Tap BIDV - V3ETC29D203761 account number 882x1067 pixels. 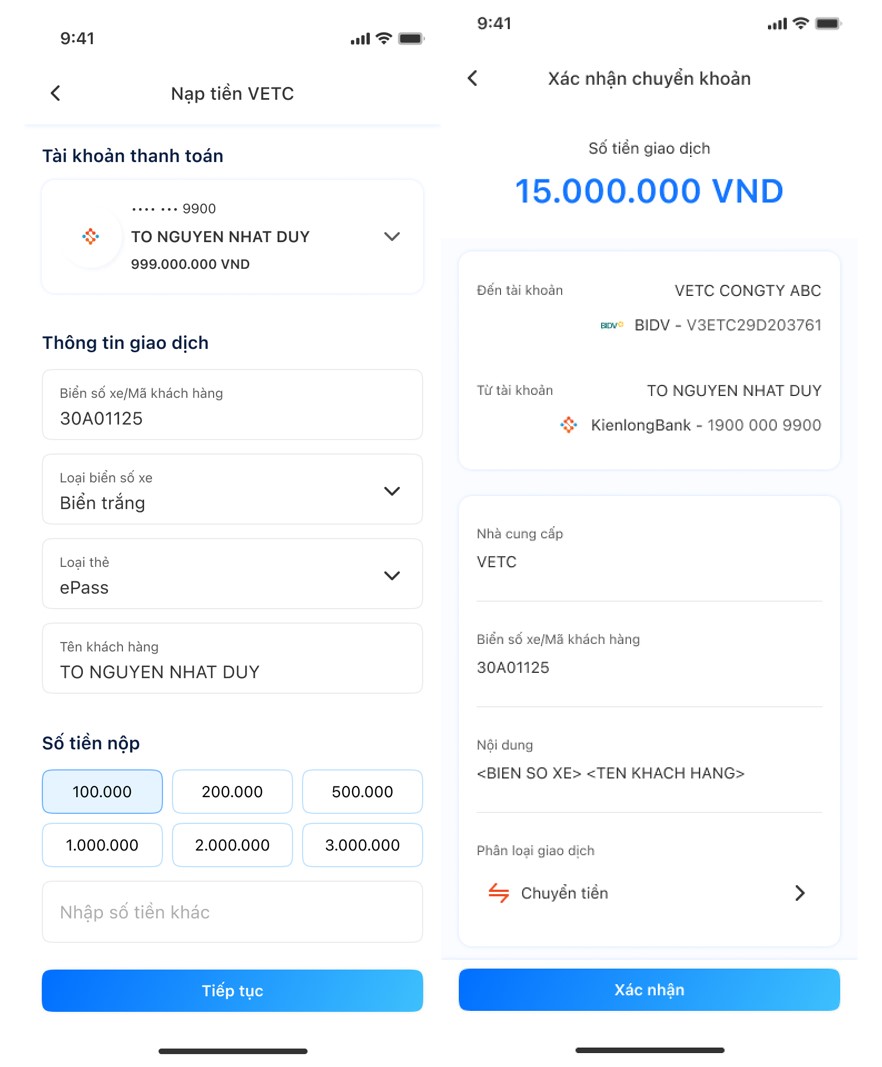[728, 325]
